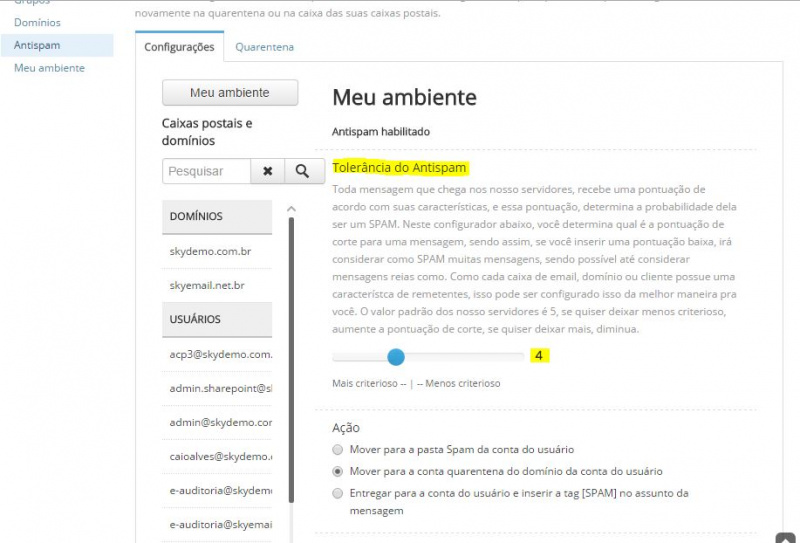Click the mailbox list vertical scrollbar
Screen dimensions: 800x543
[x=291, y=360]
